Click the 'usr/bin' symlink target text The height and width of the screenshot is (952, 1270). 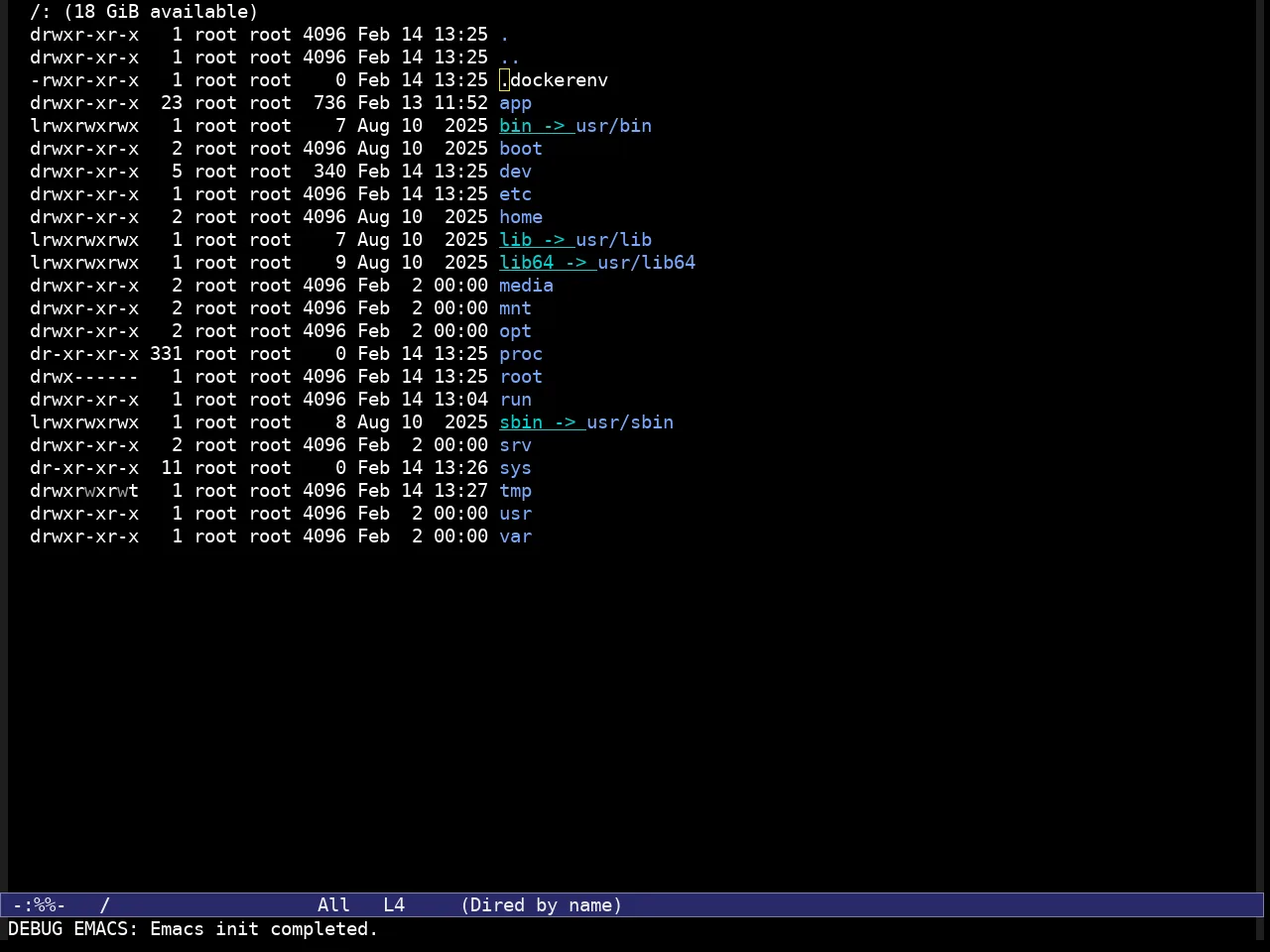(x=613, y=126)
